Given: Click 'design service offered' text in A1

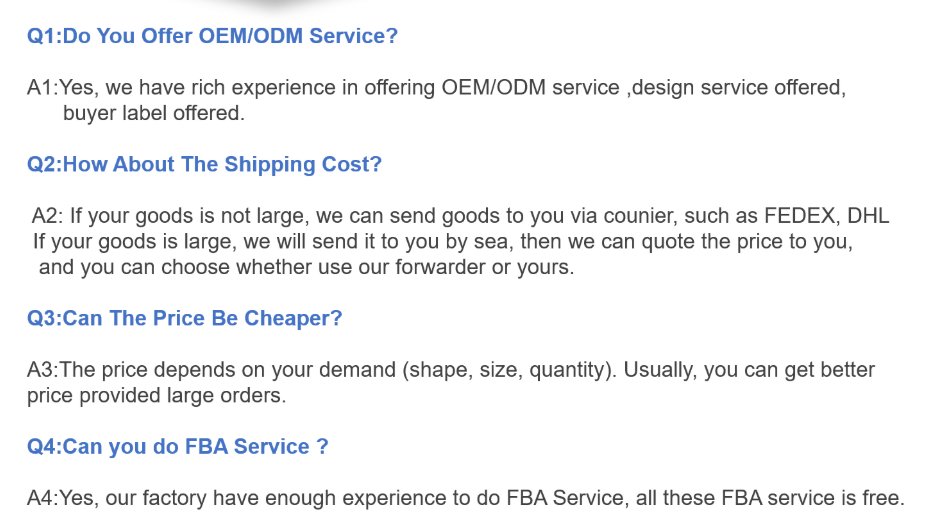Looking at the screenshot, I should 736,88.
